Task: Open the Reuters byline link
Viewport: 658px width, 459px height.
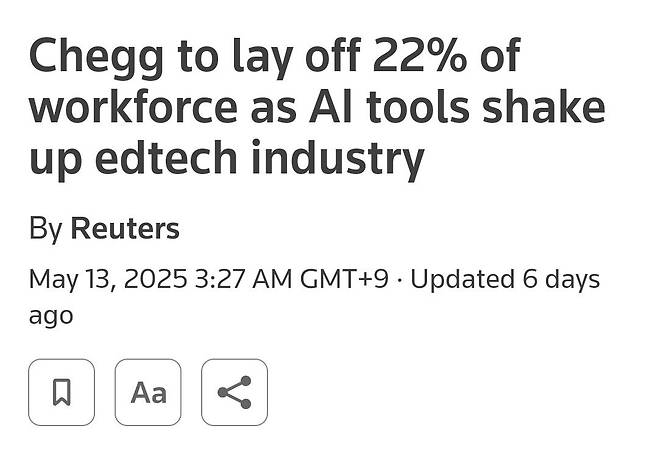Action: tap(124, 228)
